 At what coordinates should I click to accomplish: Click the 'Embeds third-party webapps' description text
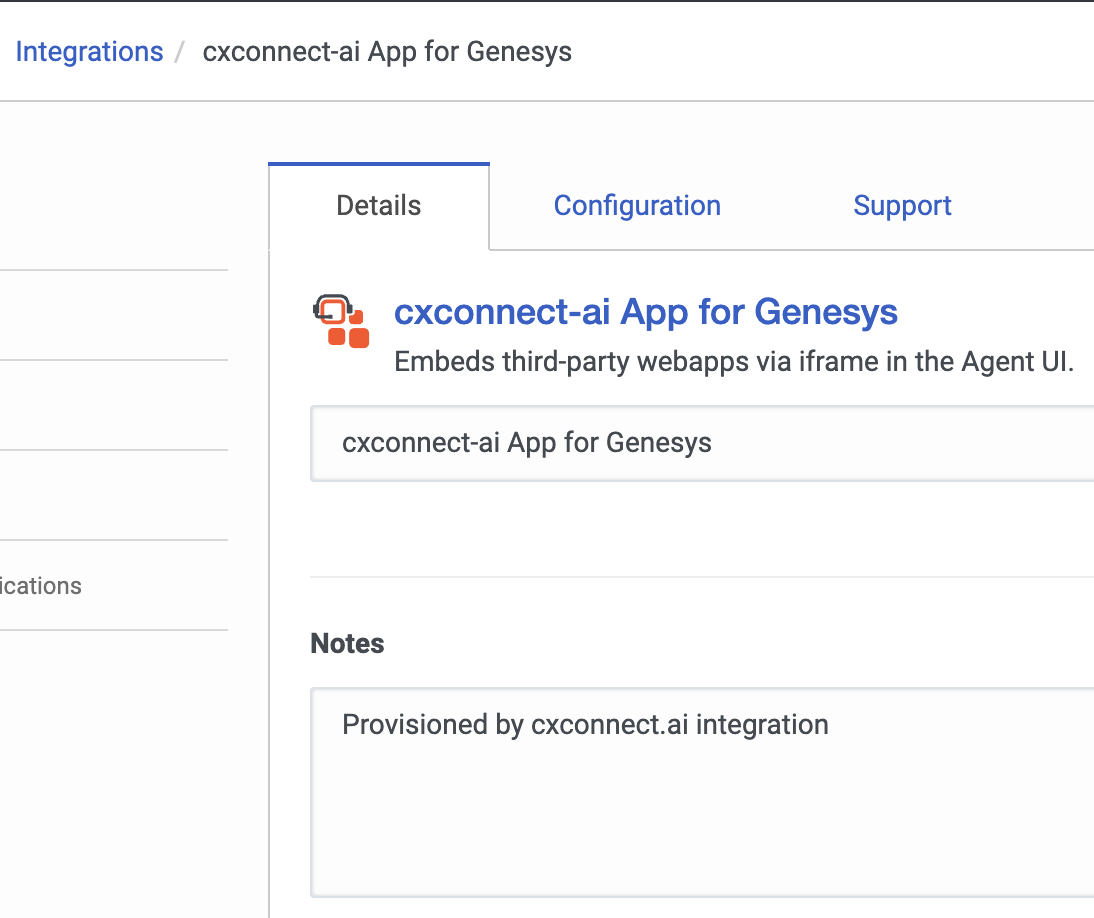click(x=734, y=362)
